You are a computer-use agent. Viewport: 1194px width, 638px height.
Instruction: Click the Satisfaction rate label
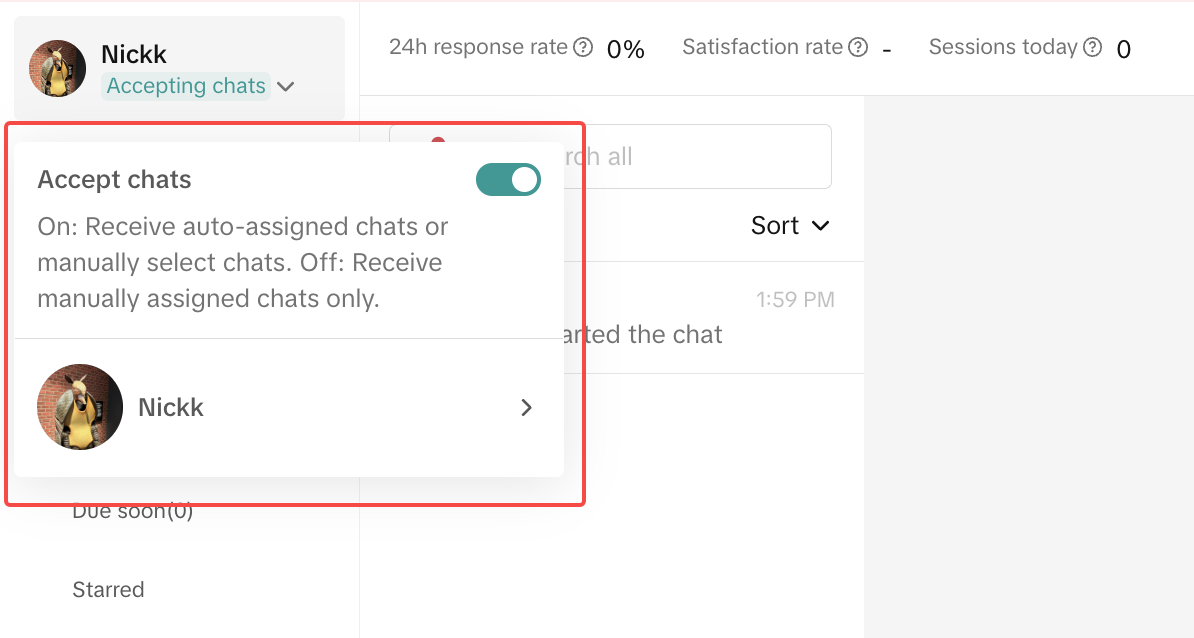(762, 47)
